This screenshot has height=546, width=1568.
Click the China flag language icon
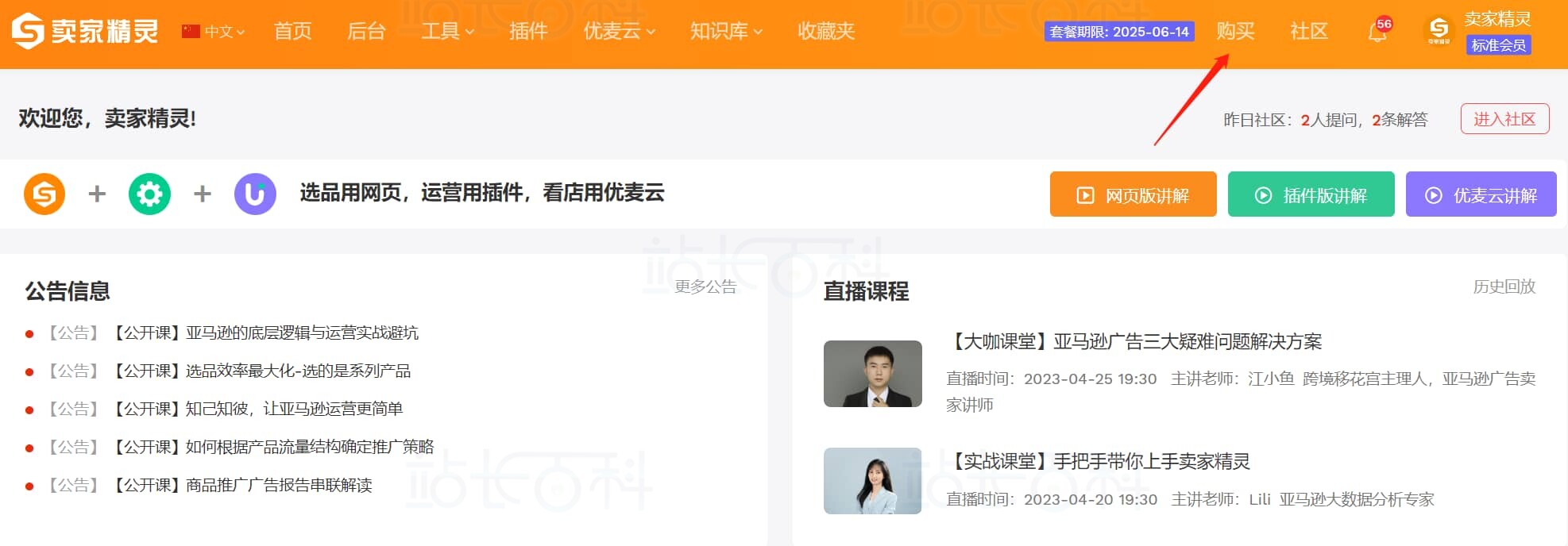[191, 31]
